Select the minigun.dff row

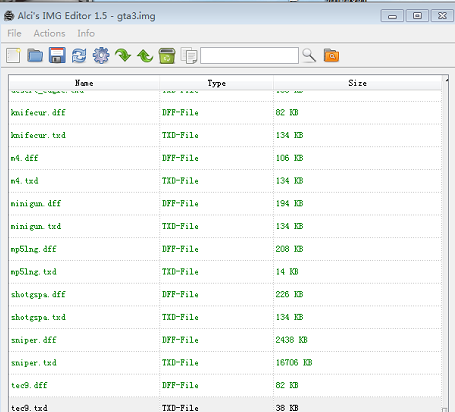[225, 203]
